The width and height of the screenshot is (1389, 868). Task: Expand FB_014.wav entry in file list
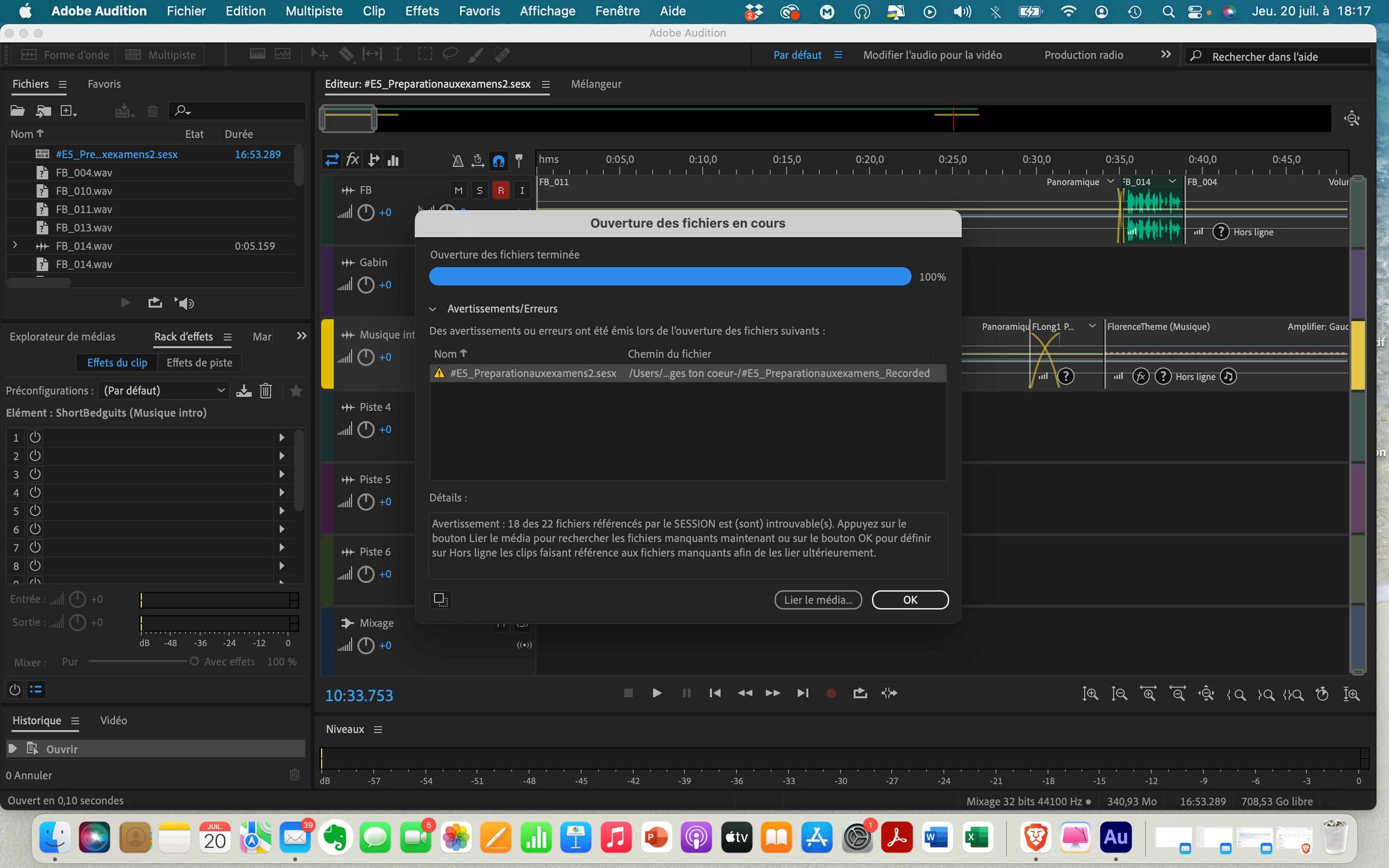point(15,245)
